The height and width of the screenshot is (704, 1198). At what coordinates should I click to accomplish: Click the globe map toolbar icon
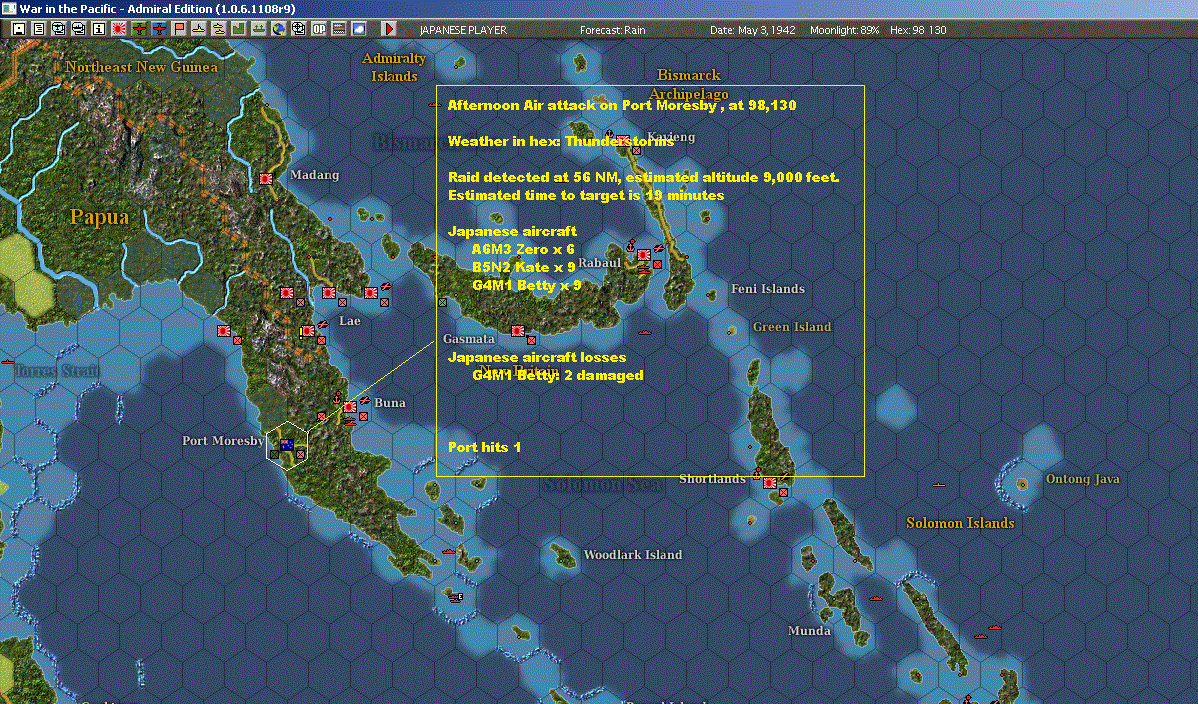(x=279, y=29)
